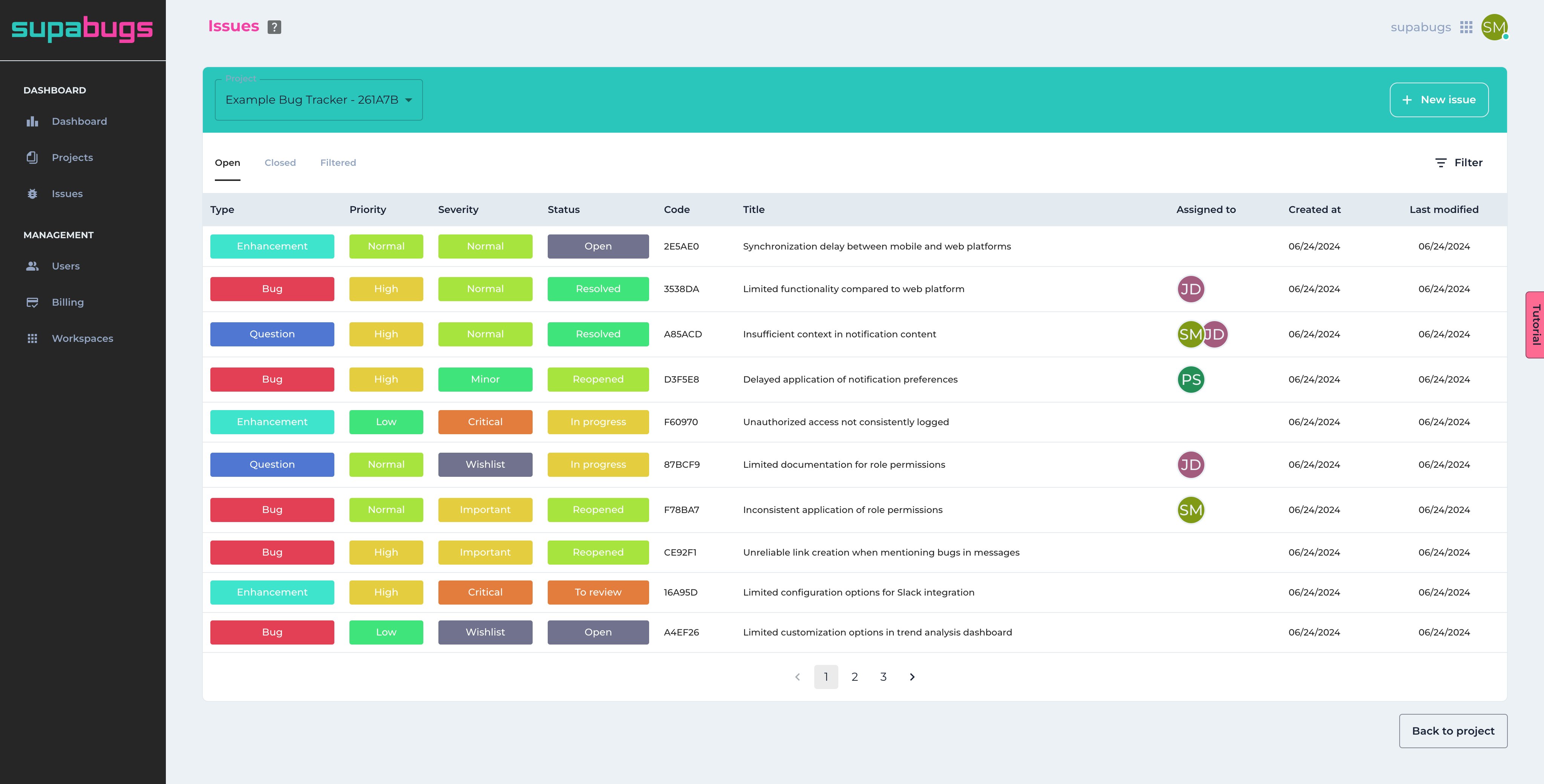Click the Billing card icon
1544x784 pixels.
pyautogui.click(x=32, y=302)
